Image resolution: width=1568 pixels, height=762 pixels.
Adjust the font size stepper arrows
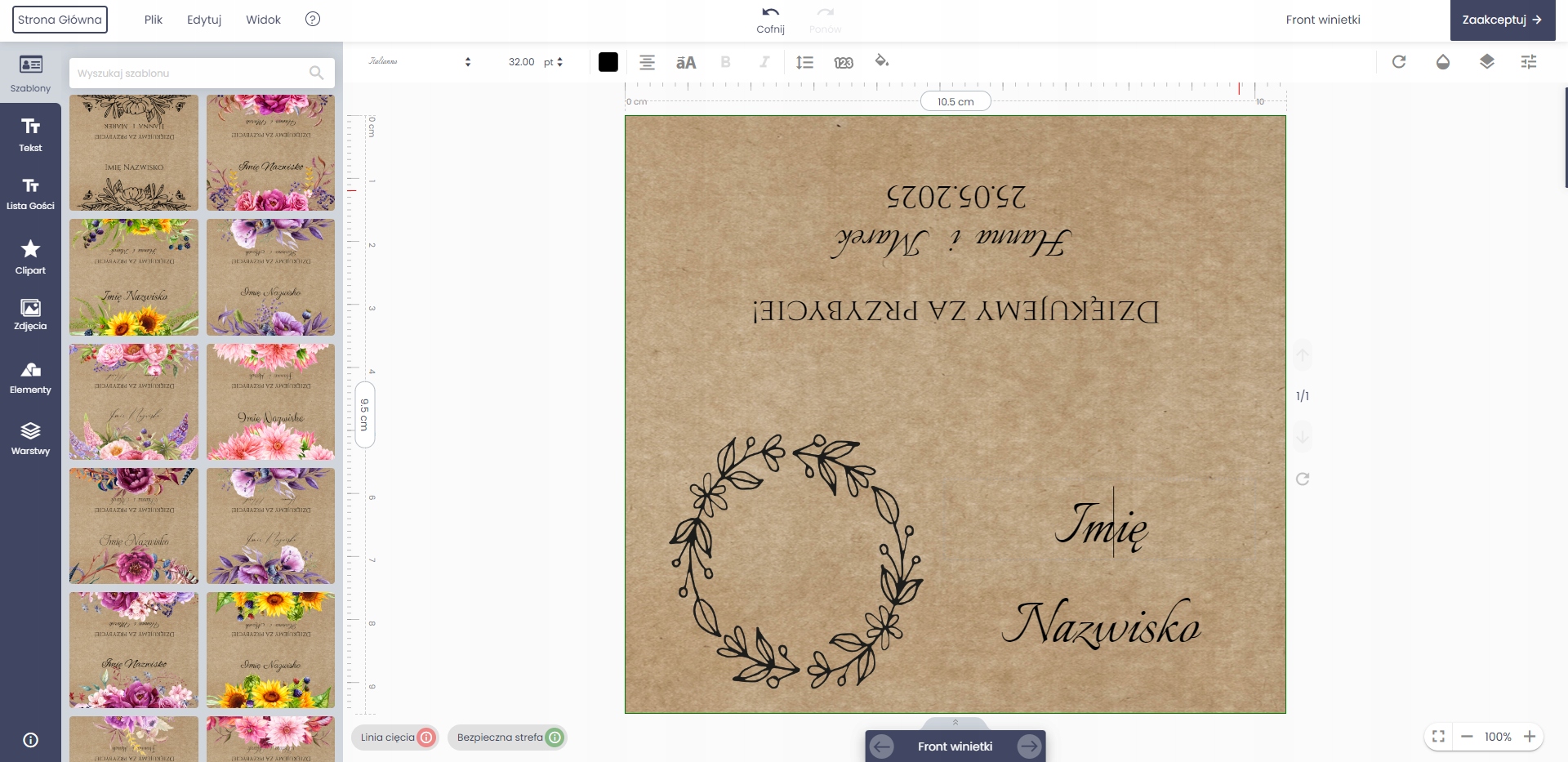559,62
